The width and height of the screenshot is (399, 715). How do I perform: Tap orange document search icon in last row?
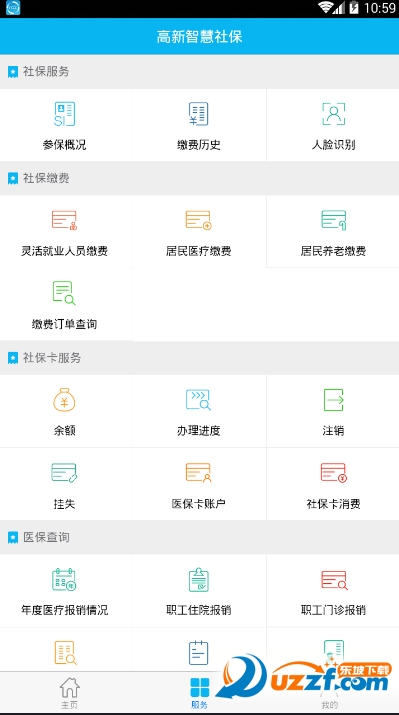click(x=65, y=653)
